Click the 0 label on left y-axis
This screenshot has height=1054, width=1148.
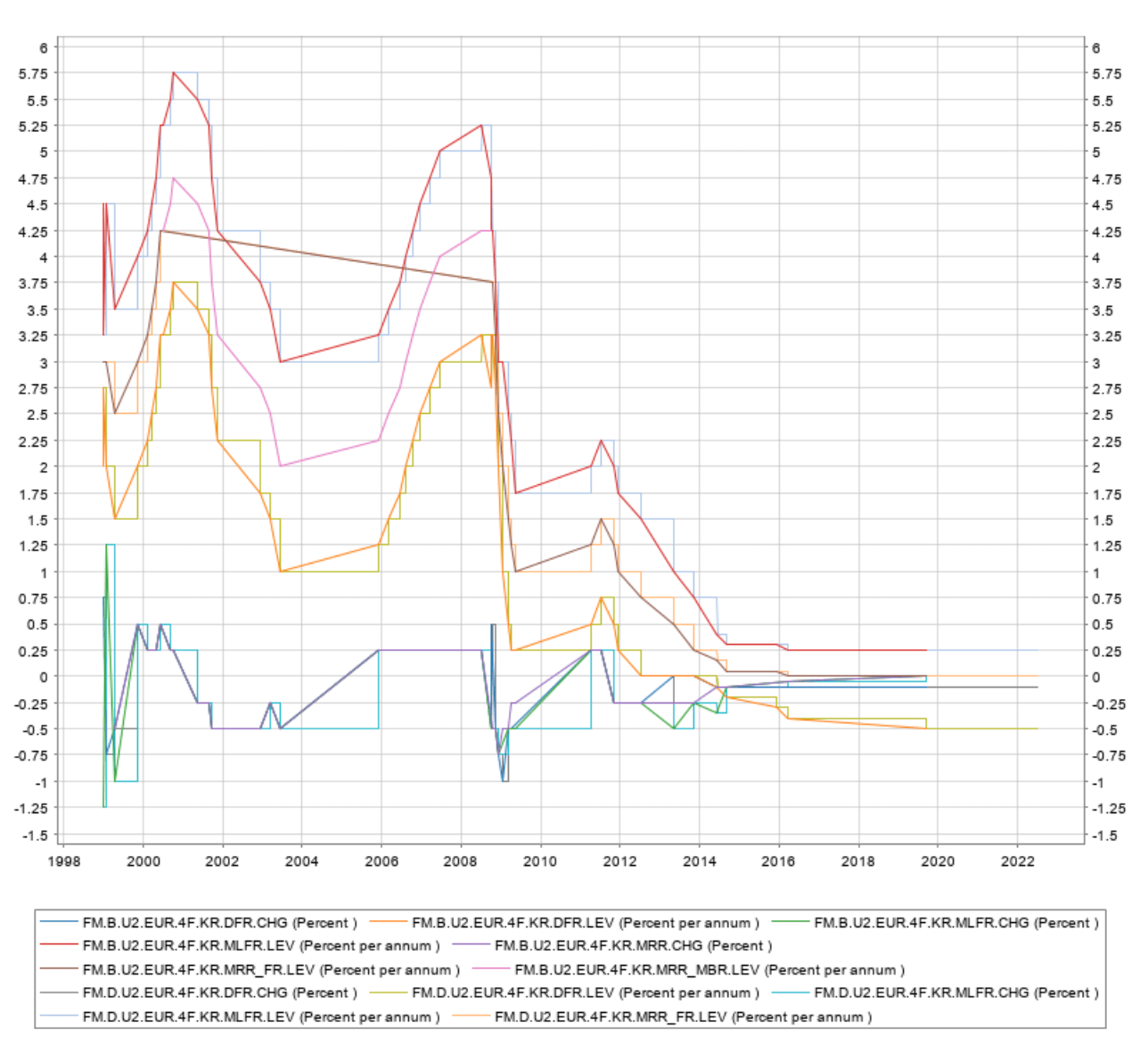[x=43, y=677]
